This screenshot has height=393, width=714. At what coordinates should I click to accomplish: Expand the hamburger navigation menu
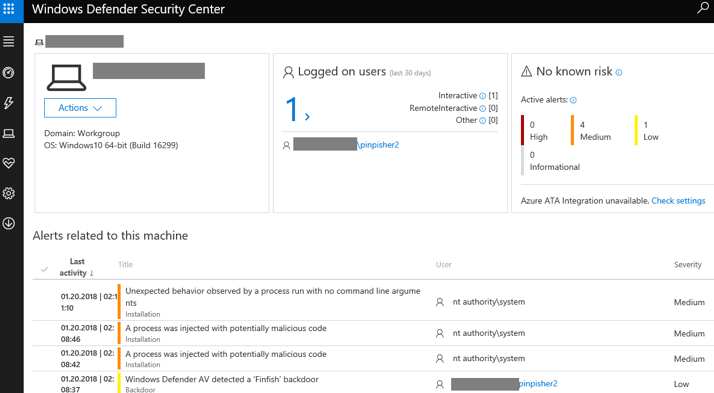pos(9,41)
